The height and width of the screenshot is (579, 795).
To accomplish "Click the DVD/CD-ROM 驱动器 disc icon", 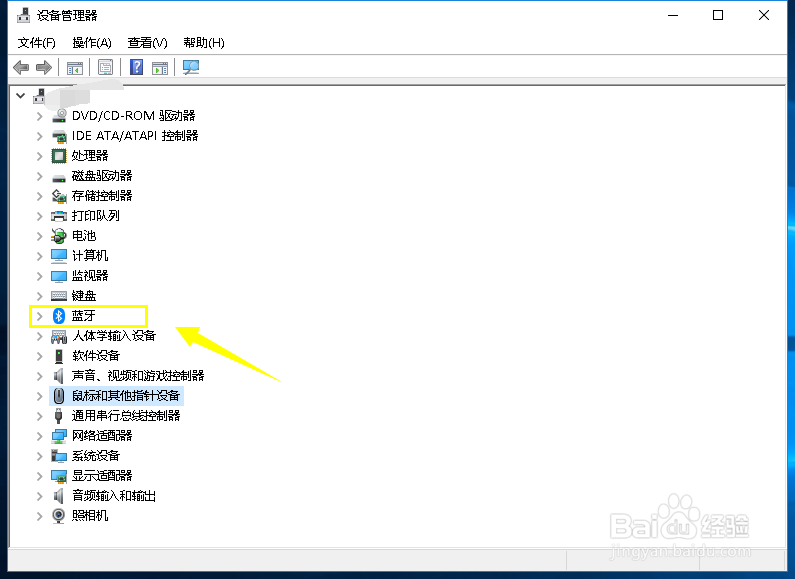I will coord(59,116).
